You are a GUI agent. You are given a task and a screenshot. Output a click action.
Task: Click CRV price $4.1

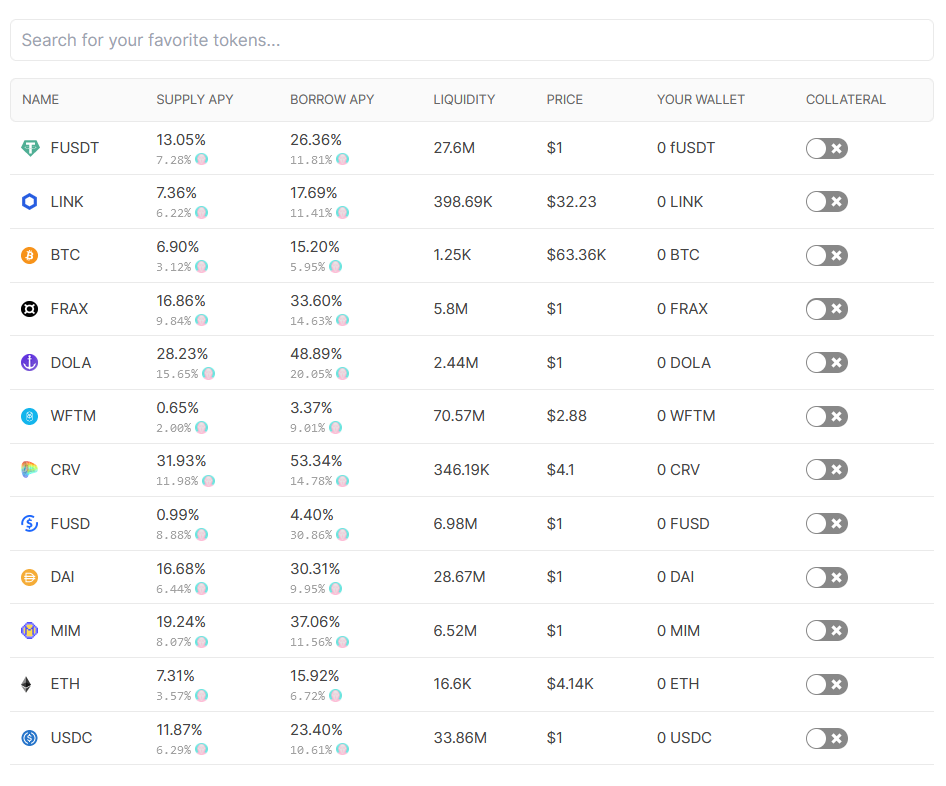pyautogui.click(x=560, y=469)
